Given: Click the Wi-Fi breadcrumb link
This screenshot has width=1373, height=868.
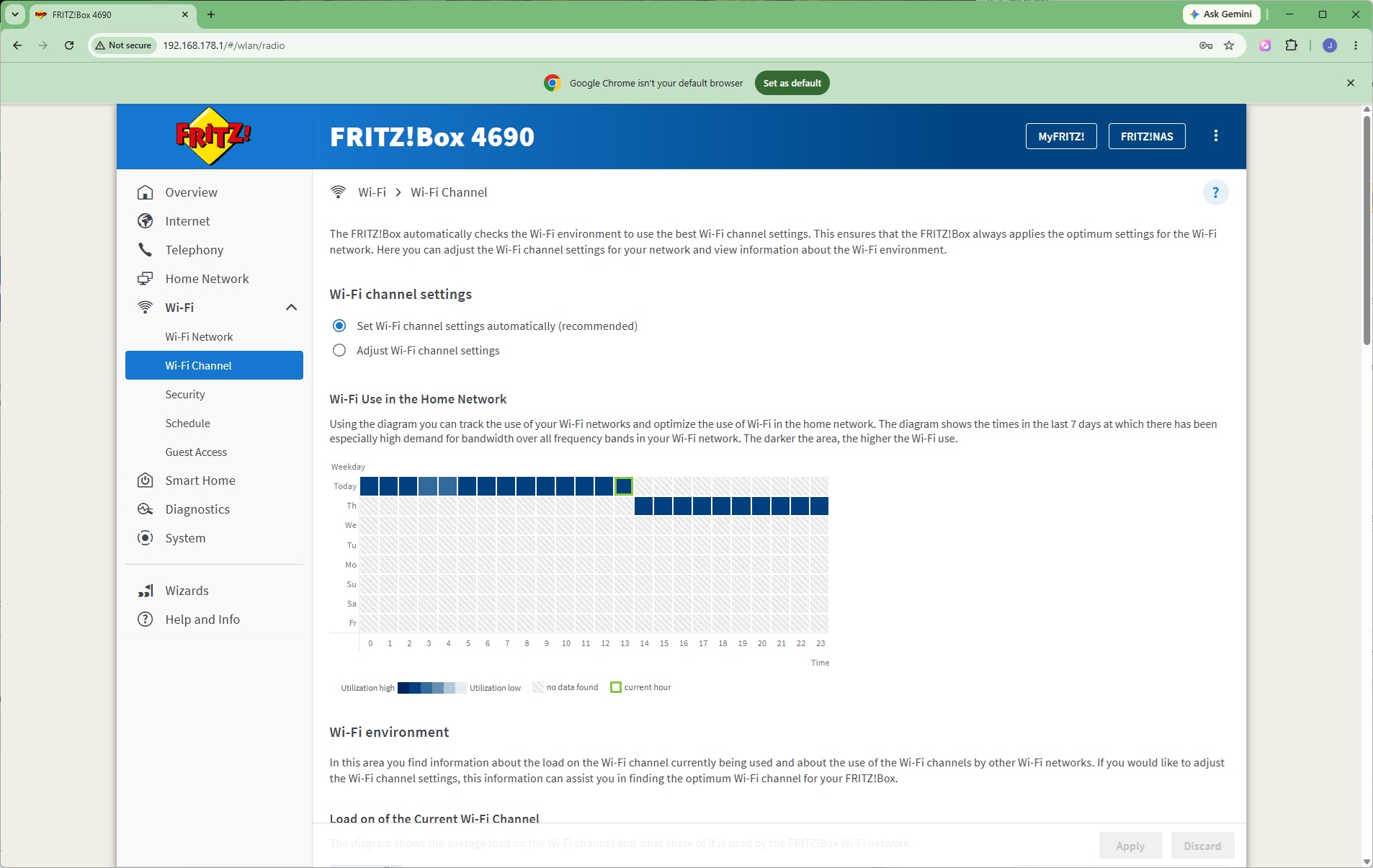Looking at the screenshot, I should tap(372, 192).
